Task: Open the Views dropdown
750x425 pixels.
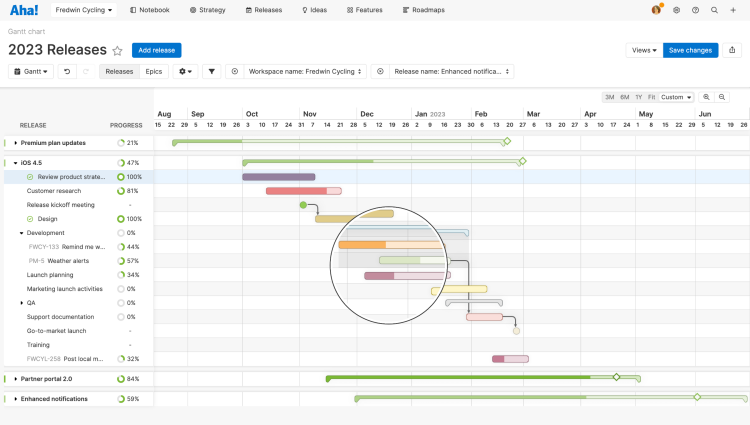Action: (644, 50)
